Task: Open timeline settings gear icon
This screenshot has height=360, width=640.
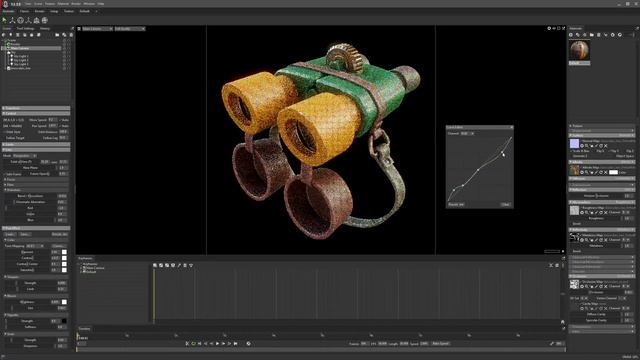Action: [248, 344]
